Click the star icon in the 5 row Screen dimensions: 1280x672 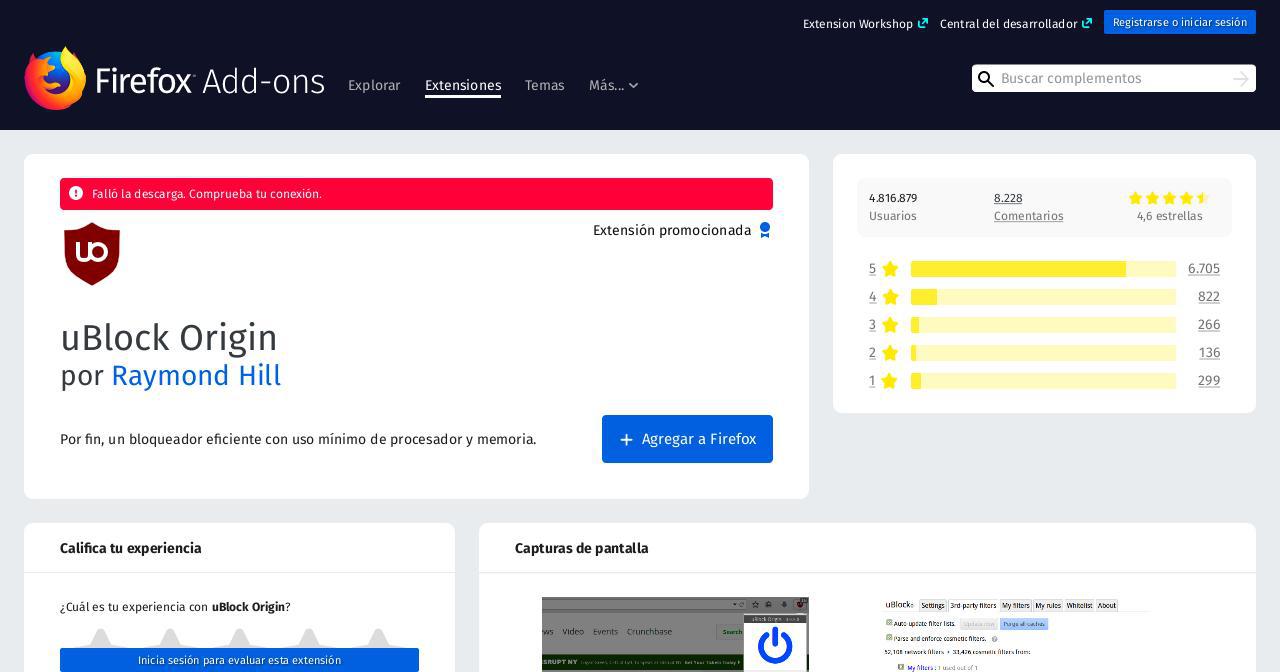pyautogui.click(x=890, y=269)
